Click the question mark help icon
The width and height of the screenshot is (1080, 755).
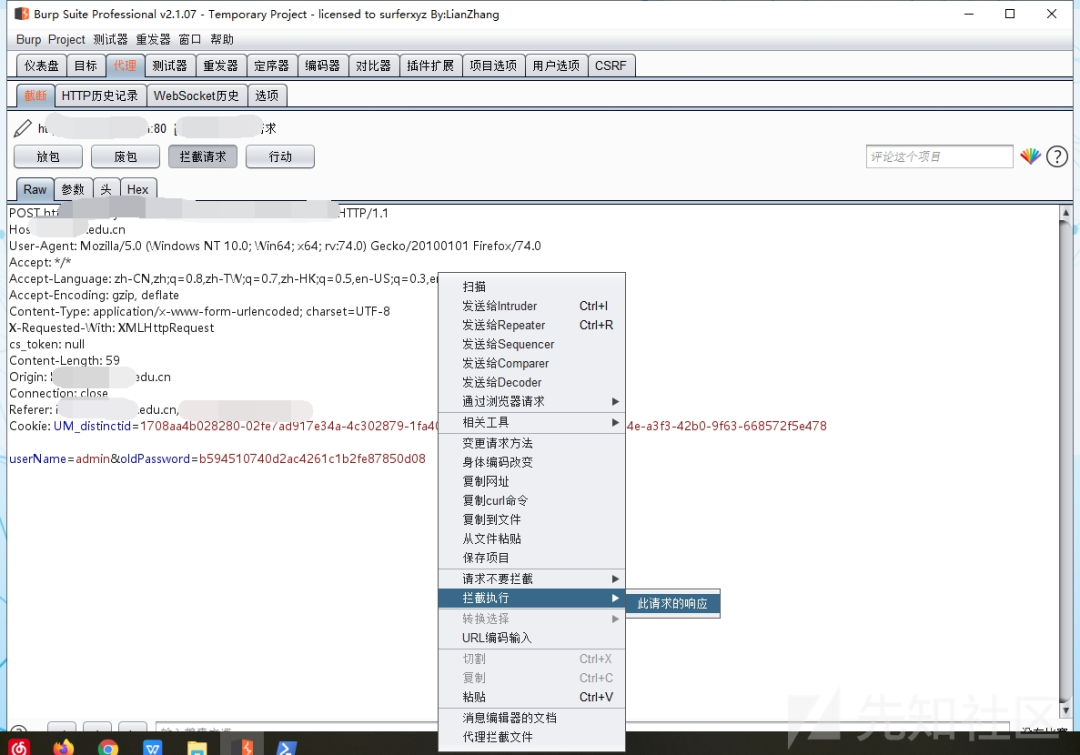[x=1057, y=156]
